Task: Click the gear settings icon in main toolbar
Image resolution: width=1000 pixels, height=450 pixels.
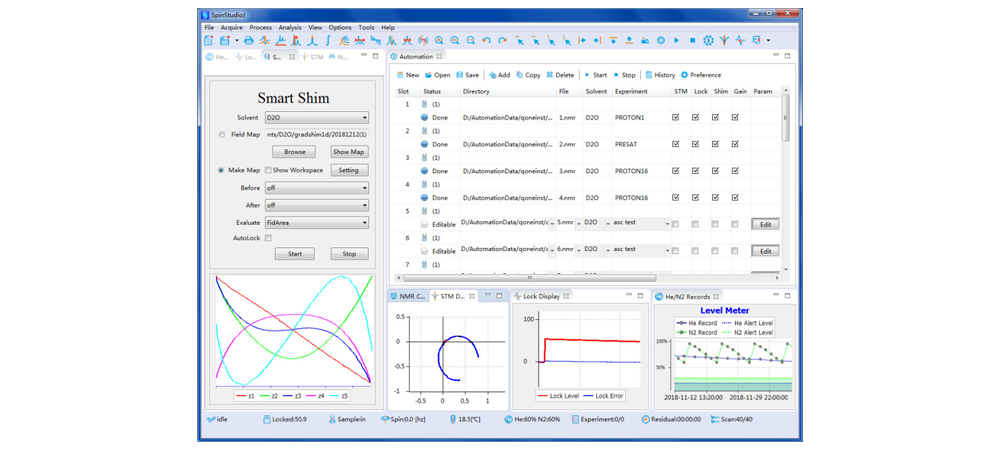Action: [x=708, y=40]
